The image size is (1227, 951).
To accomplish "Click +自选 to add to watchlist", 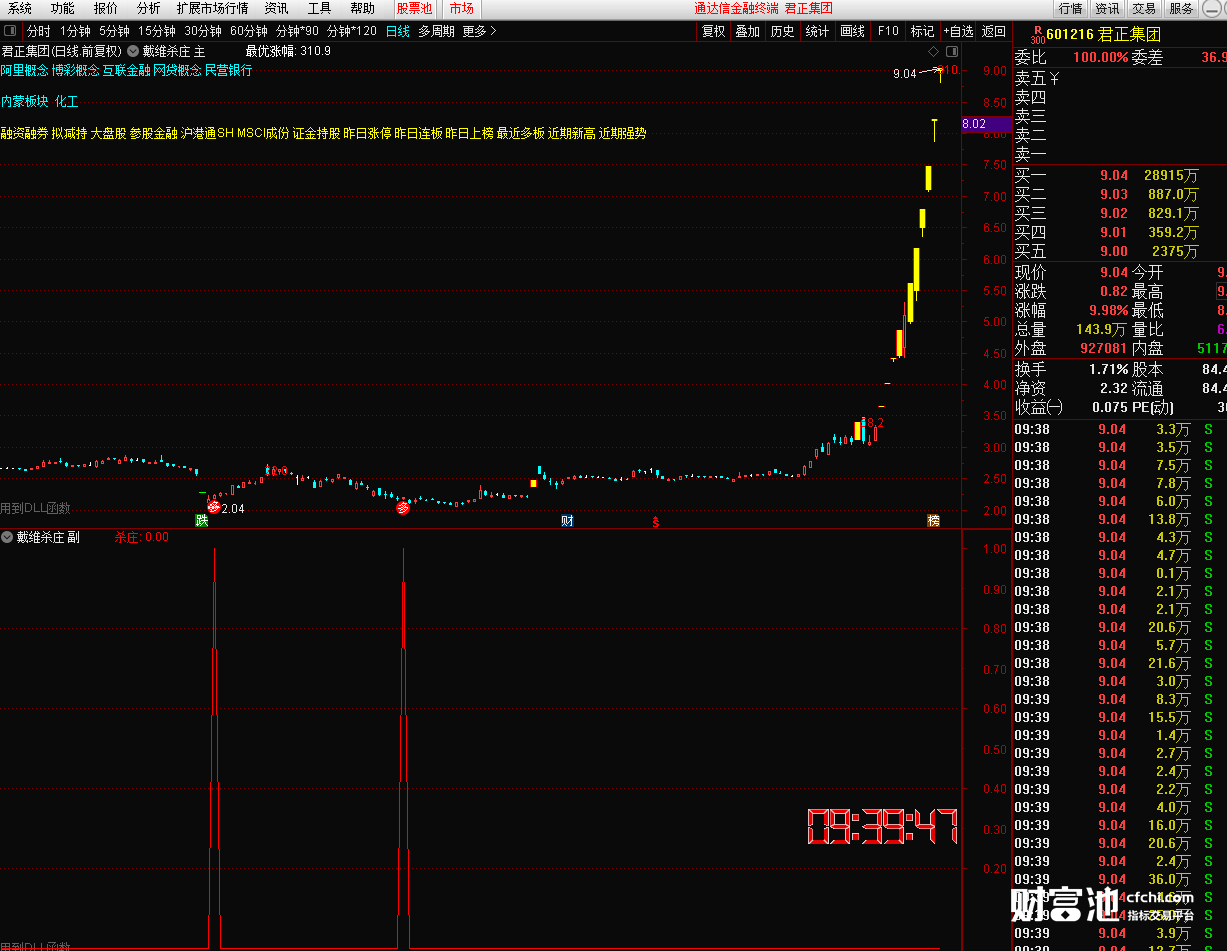I will pyautogui.click(x=957, y=31).
